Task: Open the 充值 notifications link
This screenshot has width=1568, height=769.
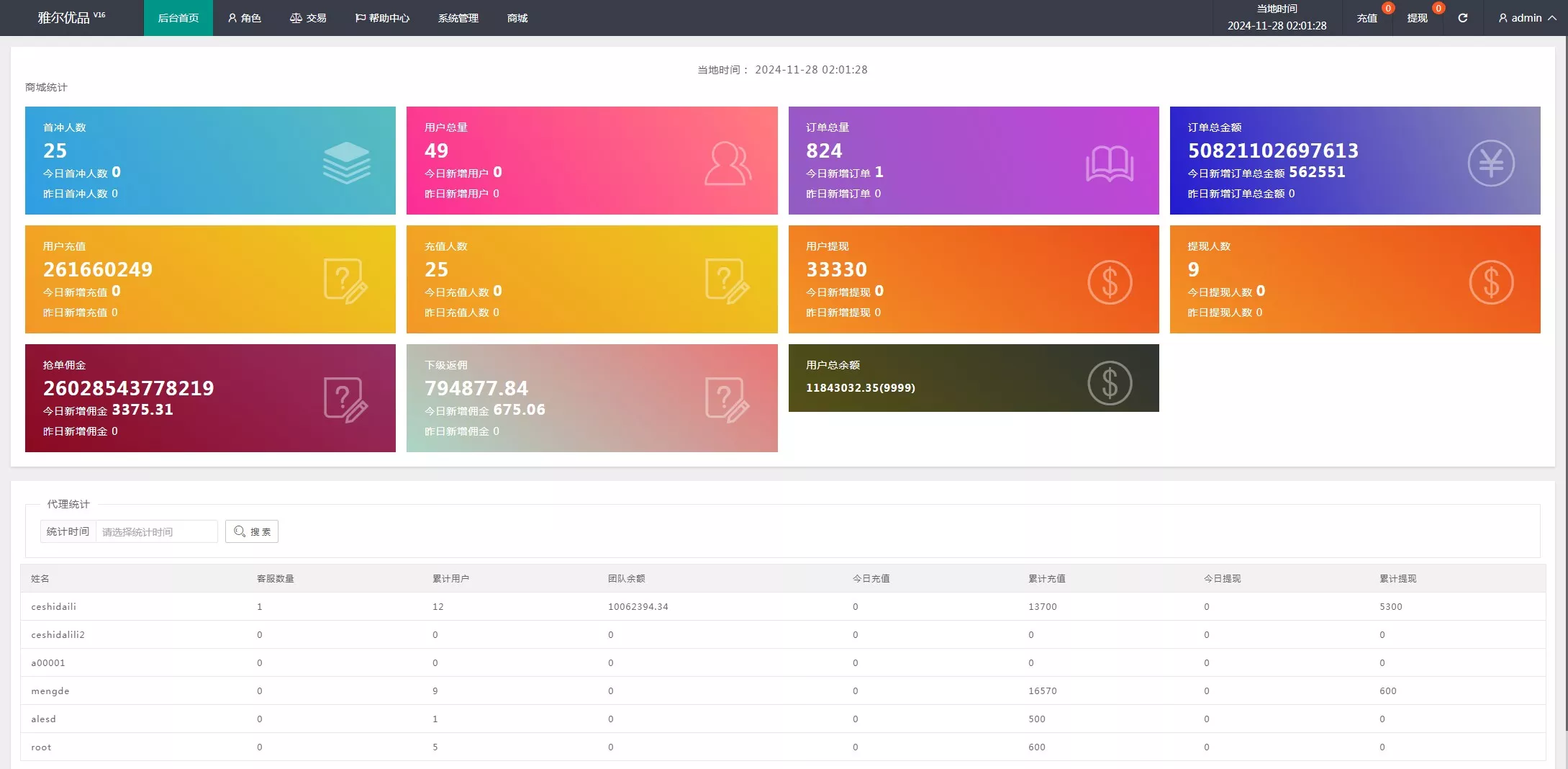Action: pos(1367,18)
